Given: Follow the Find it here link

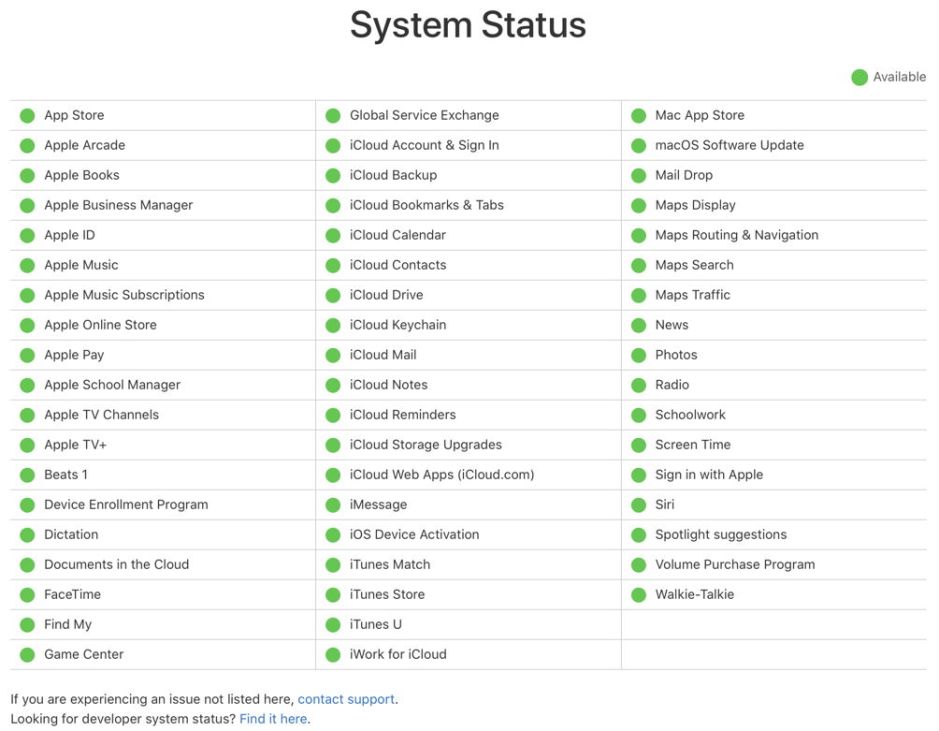Looking at the screenshot, I should (x=273, y=719).
